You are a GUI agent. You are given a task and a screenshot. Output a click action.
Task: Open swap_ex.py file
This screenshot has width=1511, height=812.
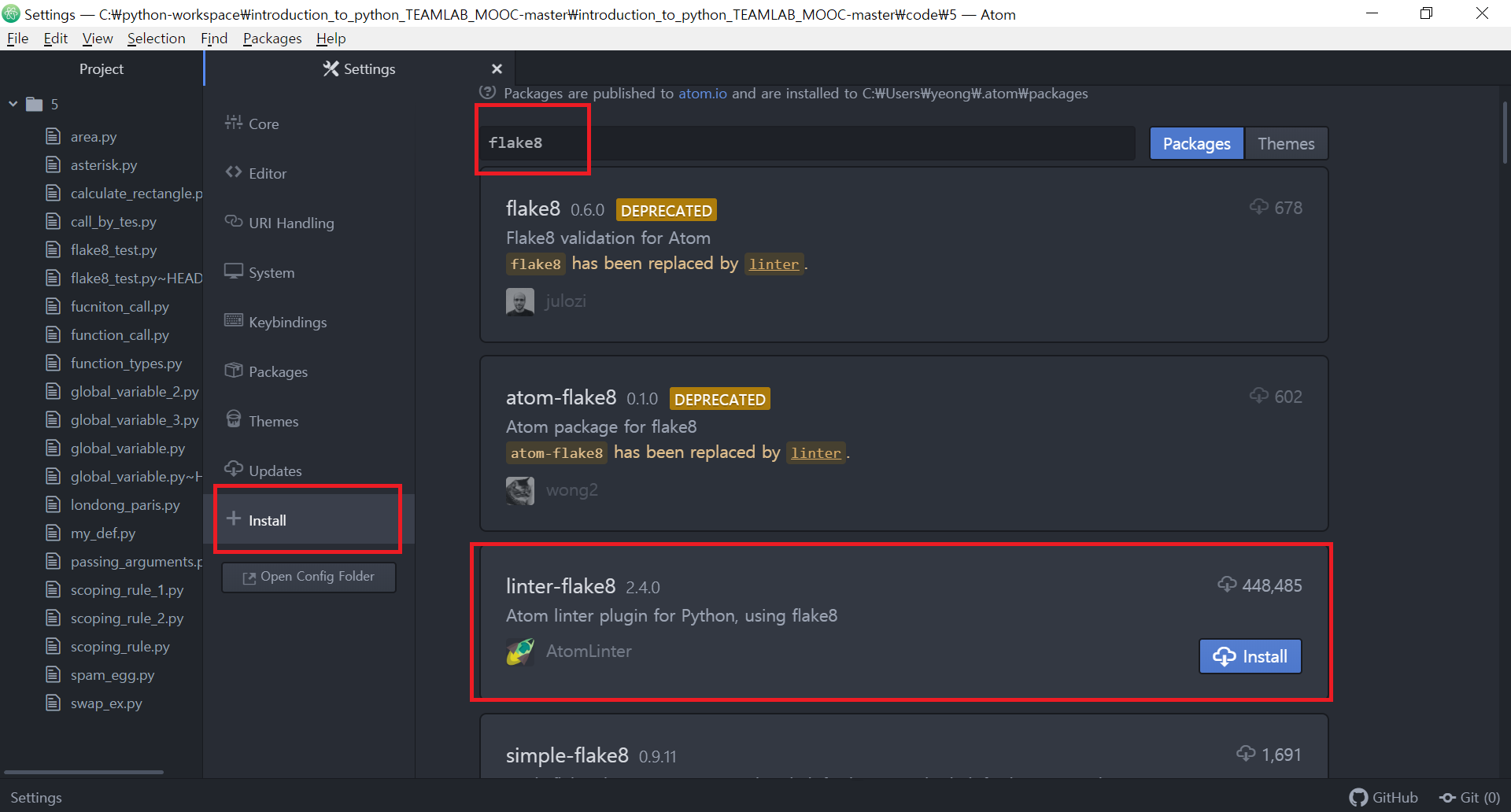pyautogui.click(x=106, y=703)
